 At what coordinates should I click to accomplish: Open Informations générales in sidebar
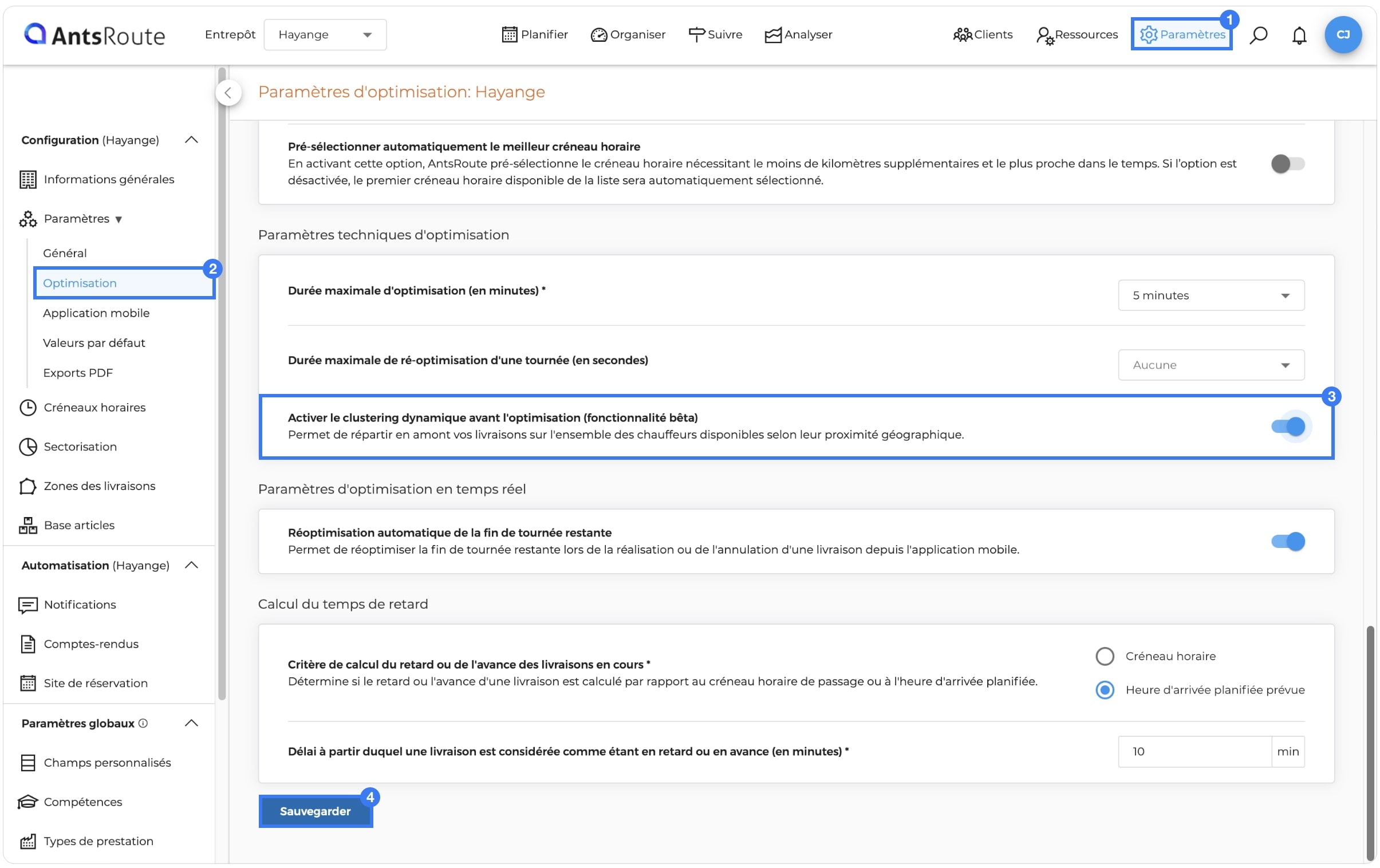pos(109,179)
